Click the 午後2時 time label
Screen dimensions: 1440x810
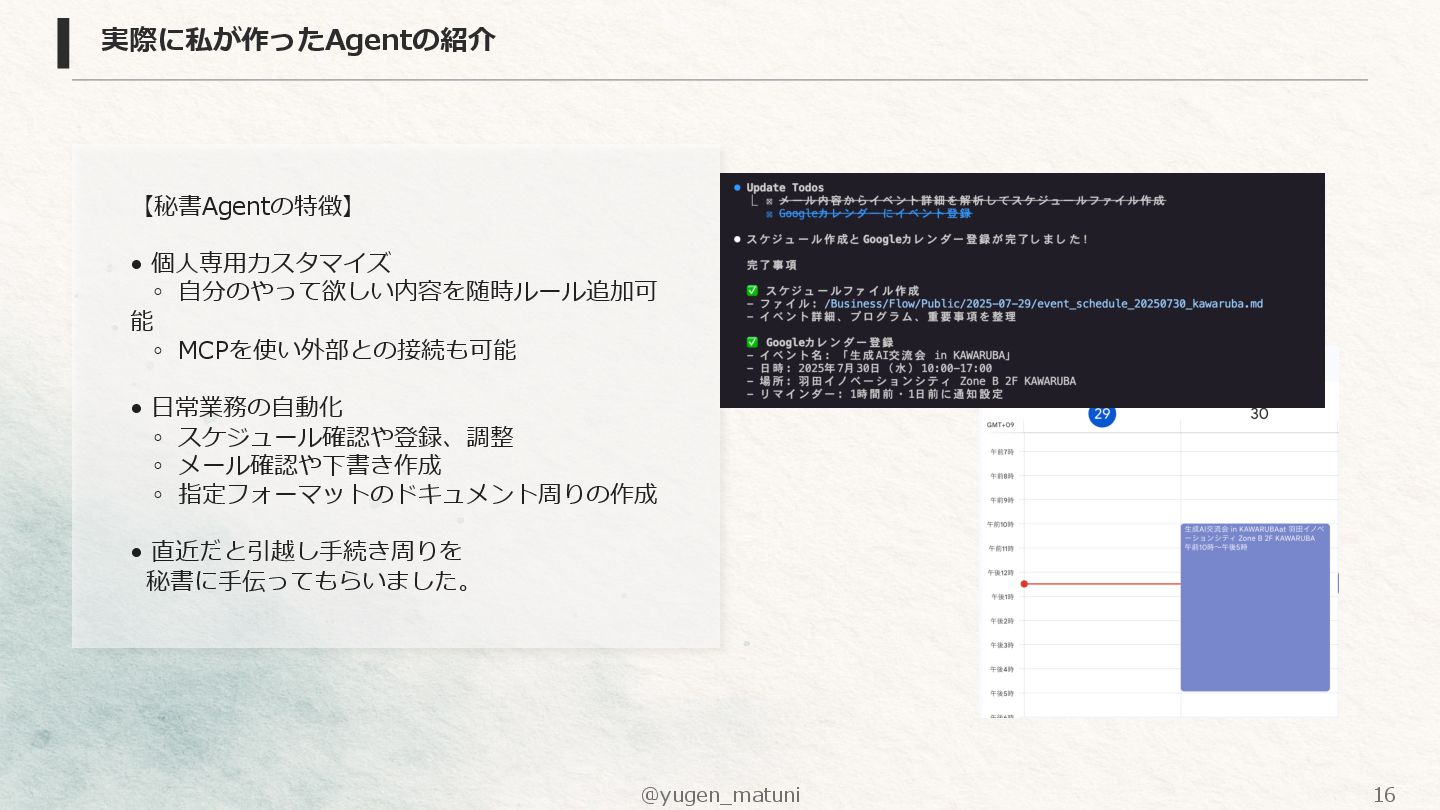click(1002, 621)
